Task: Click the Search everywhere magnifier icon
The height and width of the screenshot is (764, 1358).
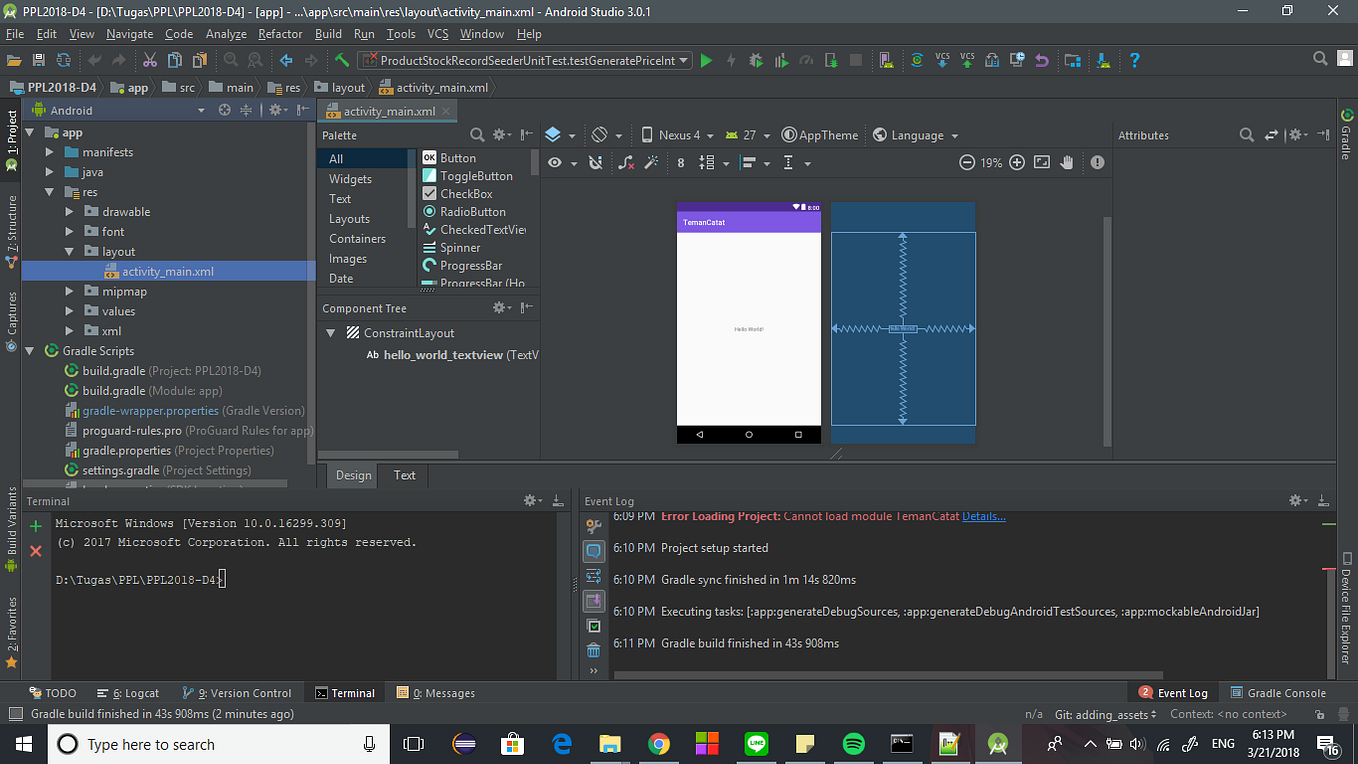Action: click(x=1319, y=58)
